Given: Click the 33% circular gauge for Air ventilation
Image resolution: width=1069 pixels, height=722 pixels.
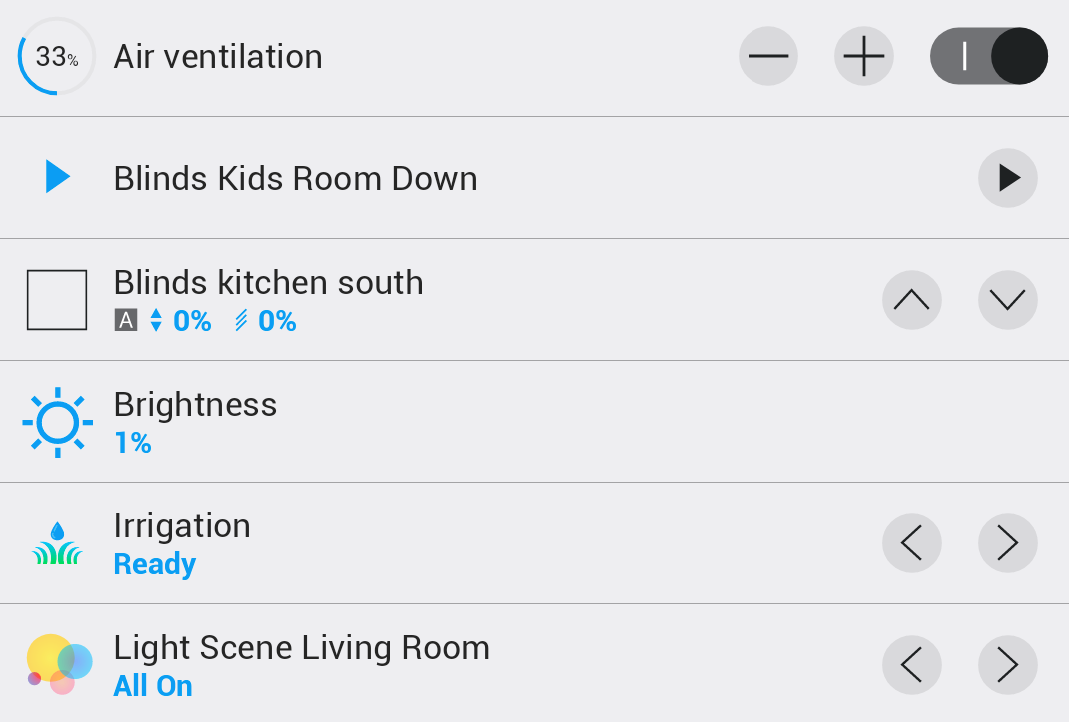Looking at the screenshot, I should 56,56.
